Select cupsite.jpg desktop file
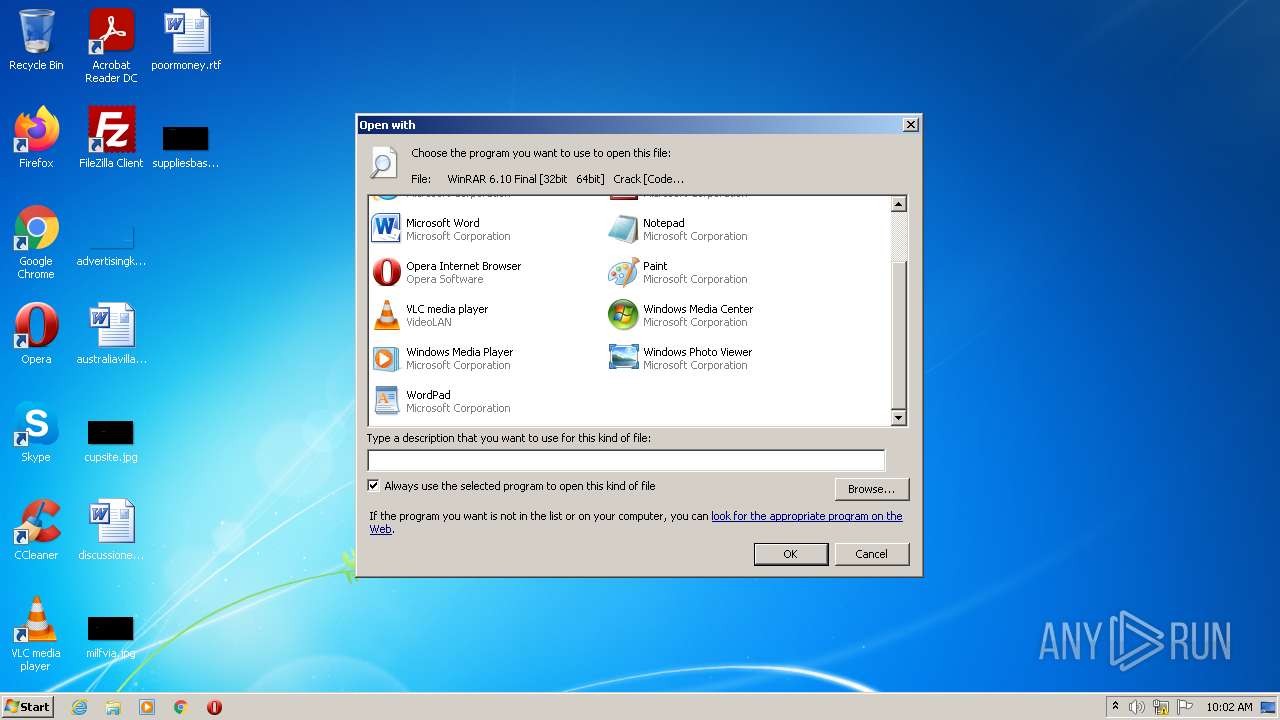 click(111, 440)
